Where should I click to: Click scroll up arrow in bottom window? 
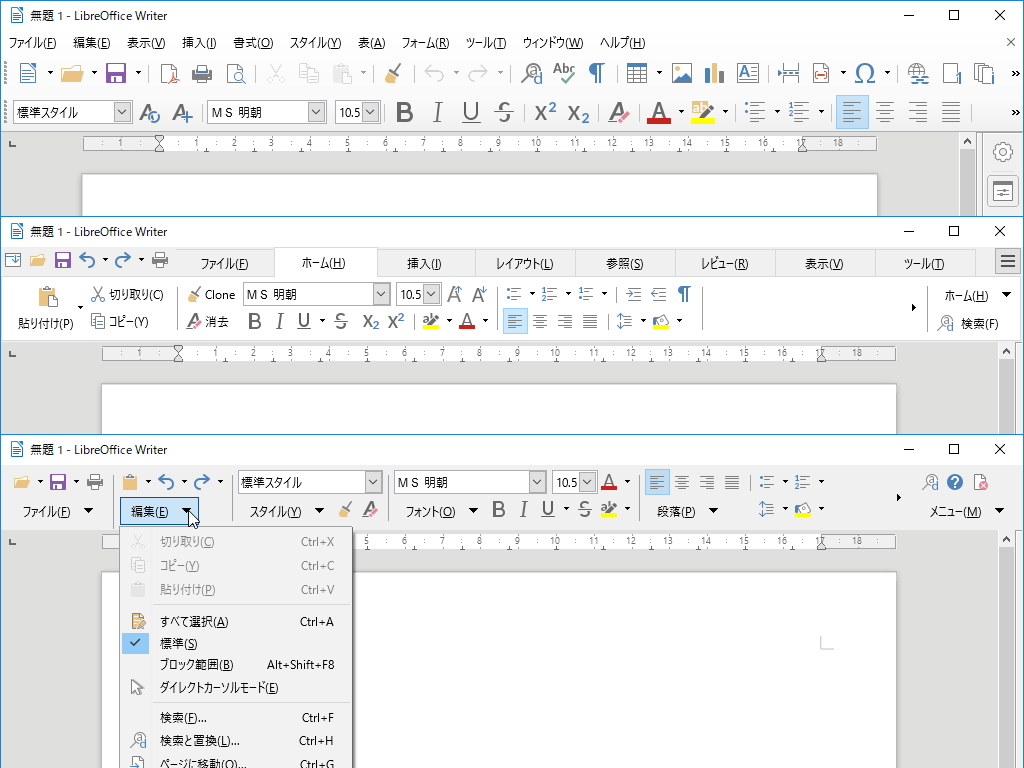(x=1006, y=539)
